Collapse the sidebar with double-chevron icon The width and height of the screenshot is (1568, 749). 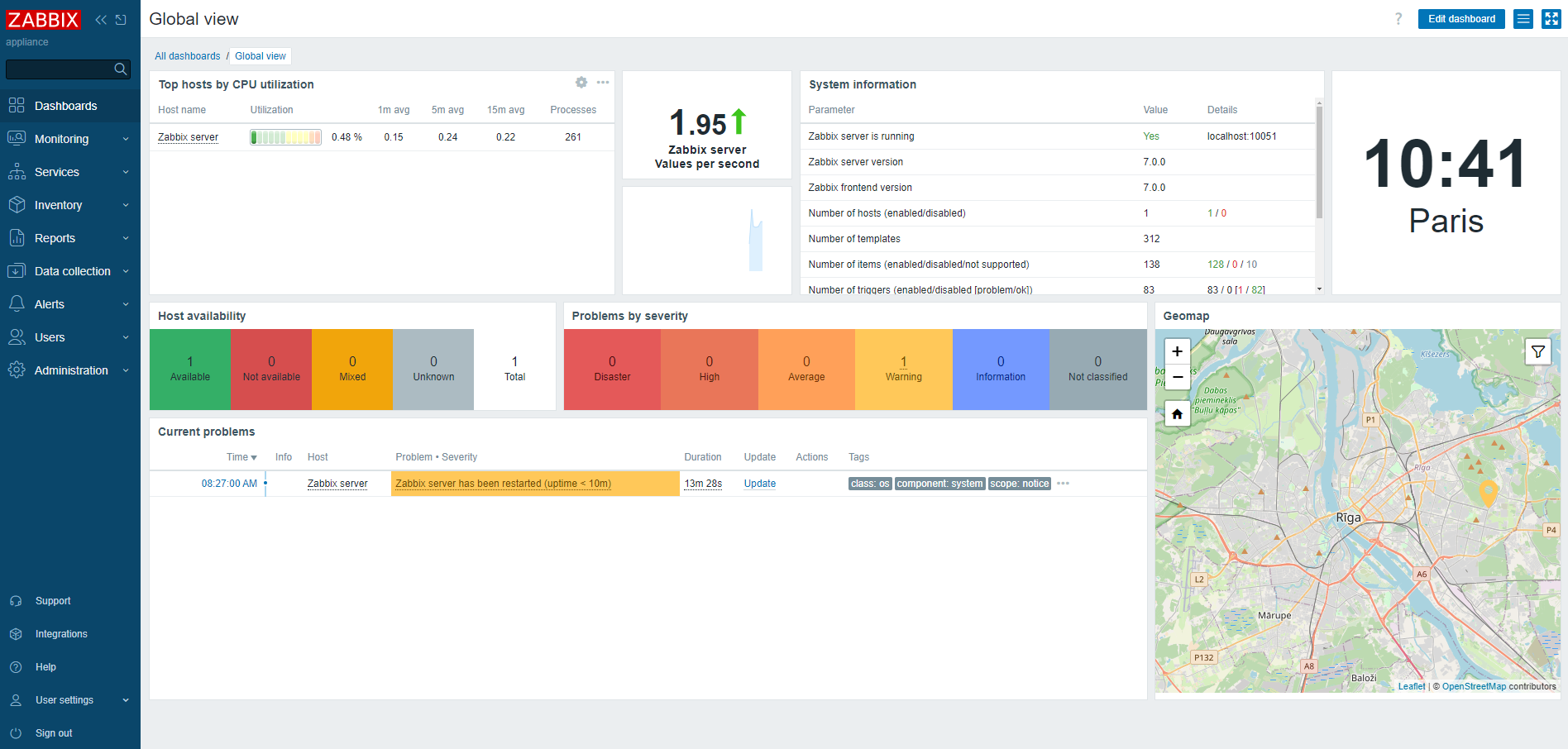[101, 20]
